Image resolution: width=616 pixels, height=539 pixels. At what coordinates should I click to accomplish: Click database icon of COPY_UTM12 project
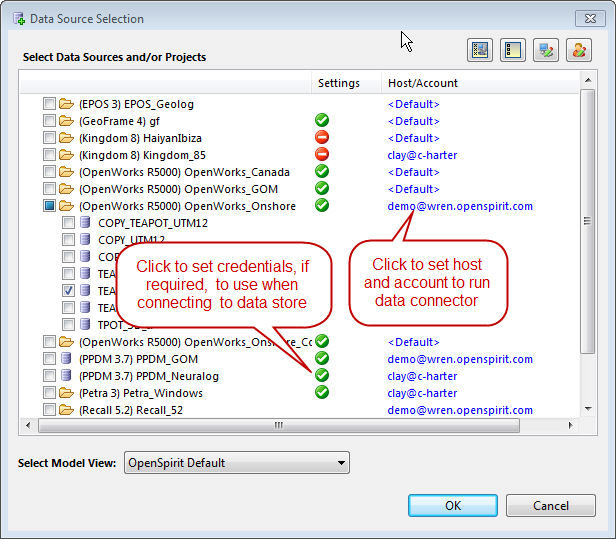tap(85, 239)
